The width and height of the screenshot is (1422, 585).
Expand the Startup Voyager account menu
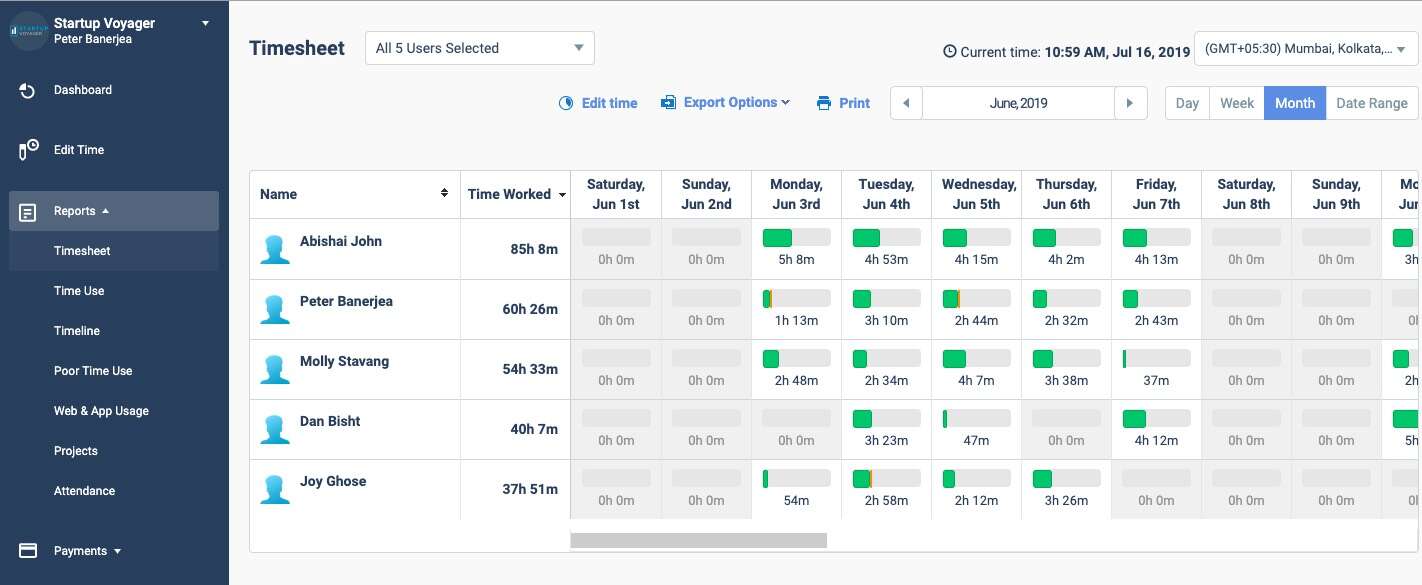[x=205, y=22]
